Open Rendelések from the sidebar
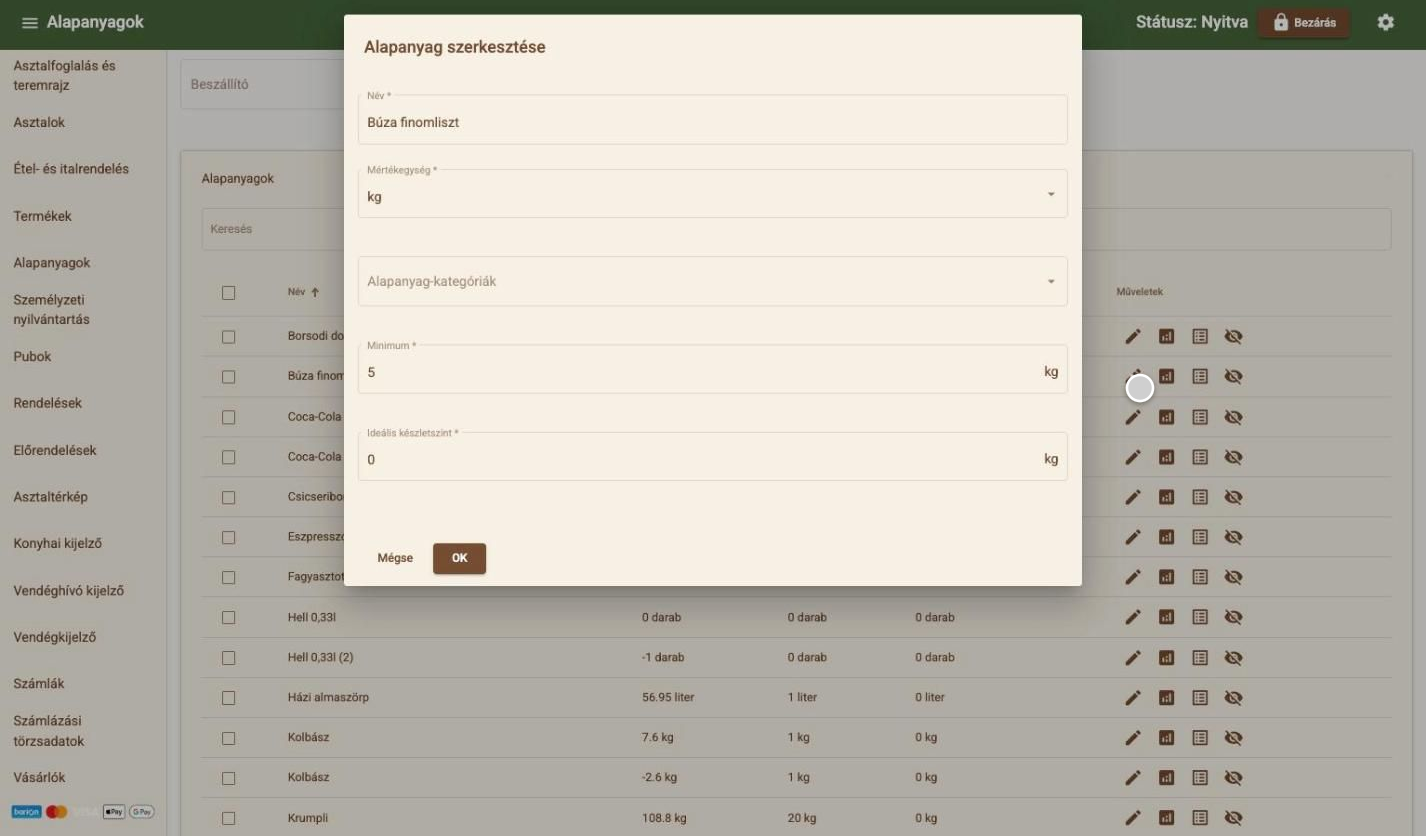This screenshot has width=1426, height=836. pyautogui.click(x=47, y=403)
